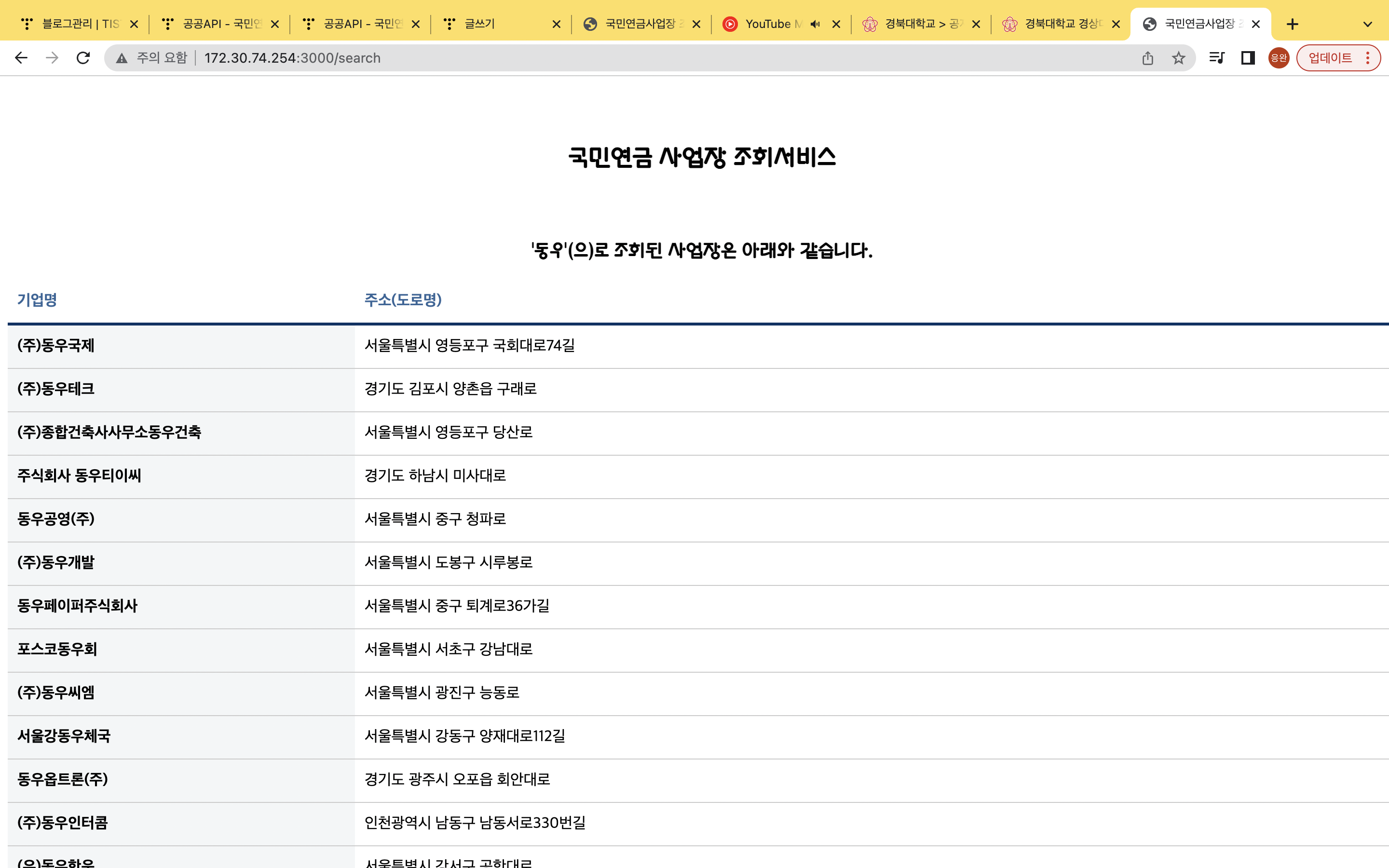Switch to the 글쓰기 tab
Image resolution: width=1389 pixels, height=868 pixels.
click(x=479, y=24)
